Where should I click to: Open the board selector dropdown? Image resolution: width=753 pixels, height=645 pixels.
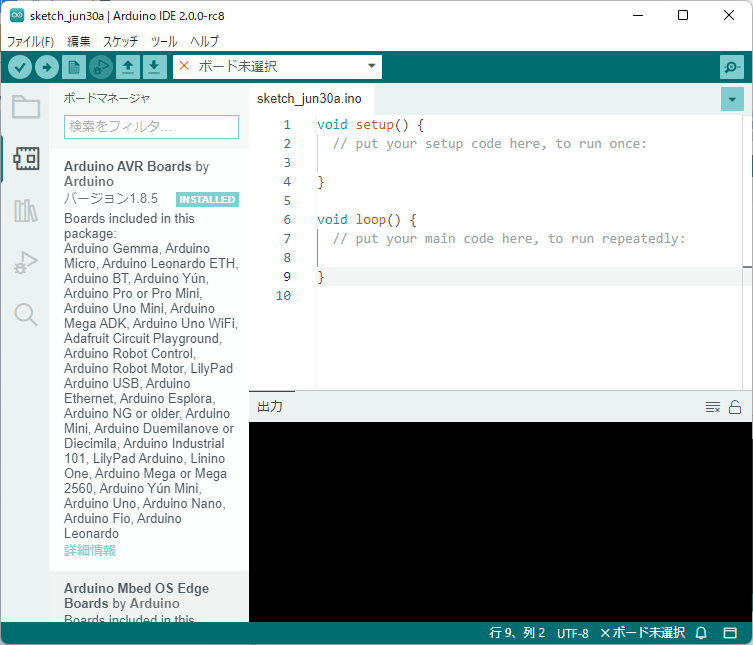tap(277, 67)
